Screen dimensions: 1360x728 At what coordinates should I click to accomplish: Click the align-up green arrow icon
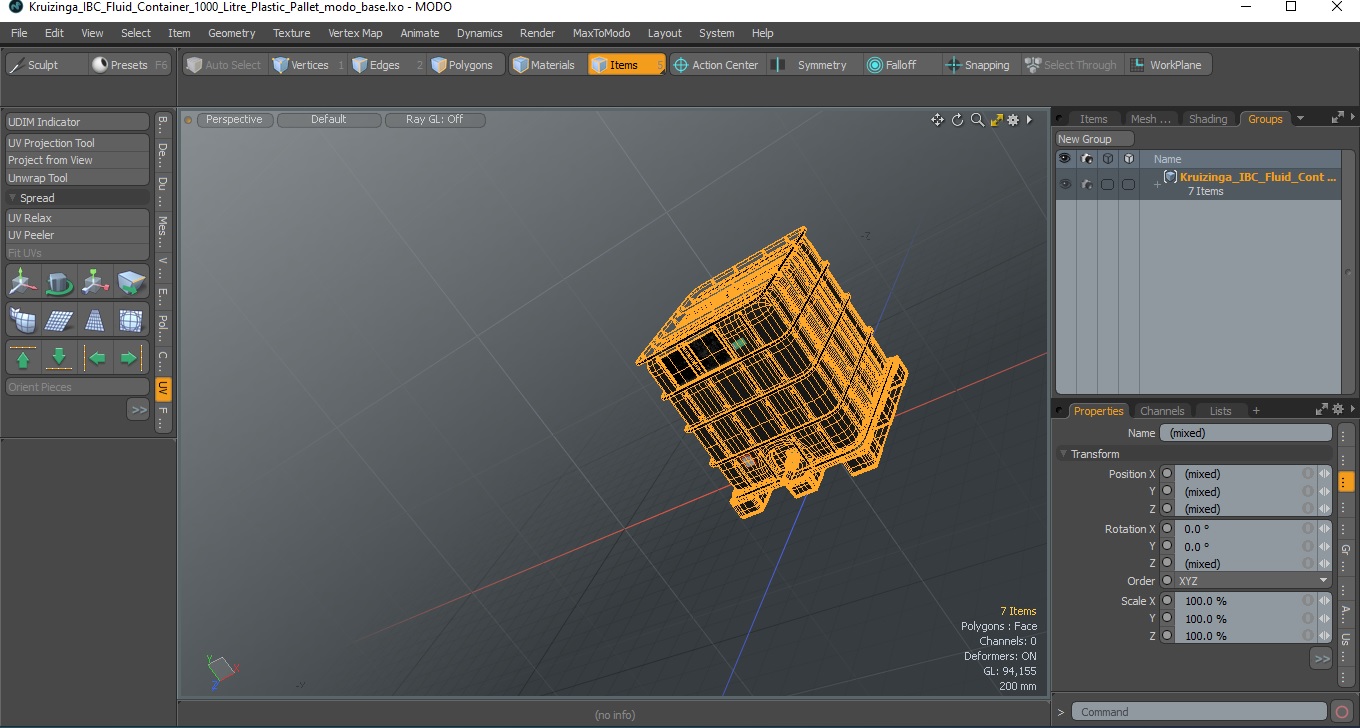23,357
